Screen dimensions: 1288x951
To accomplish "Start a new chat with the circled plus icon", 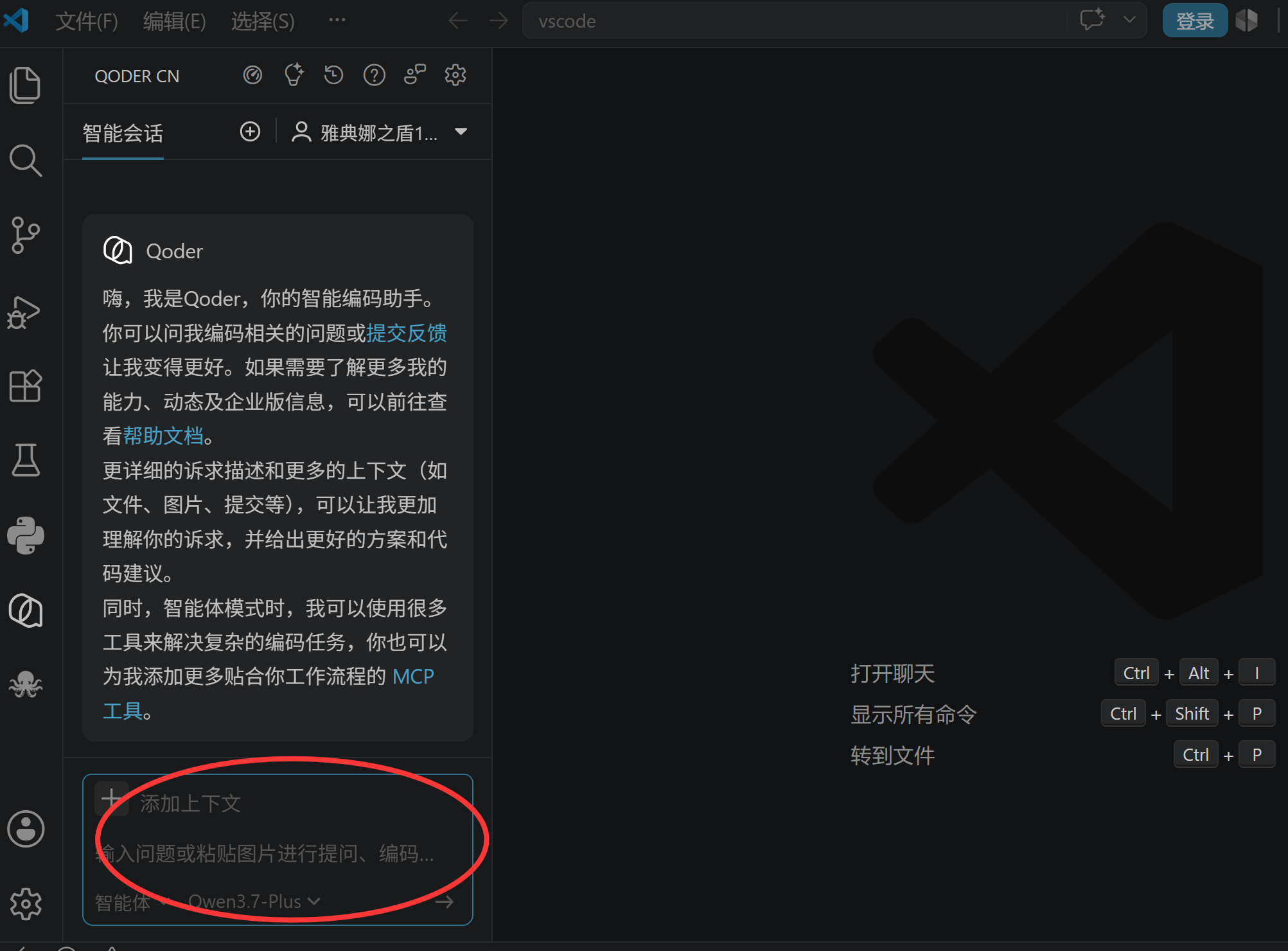I will [250, 132].
